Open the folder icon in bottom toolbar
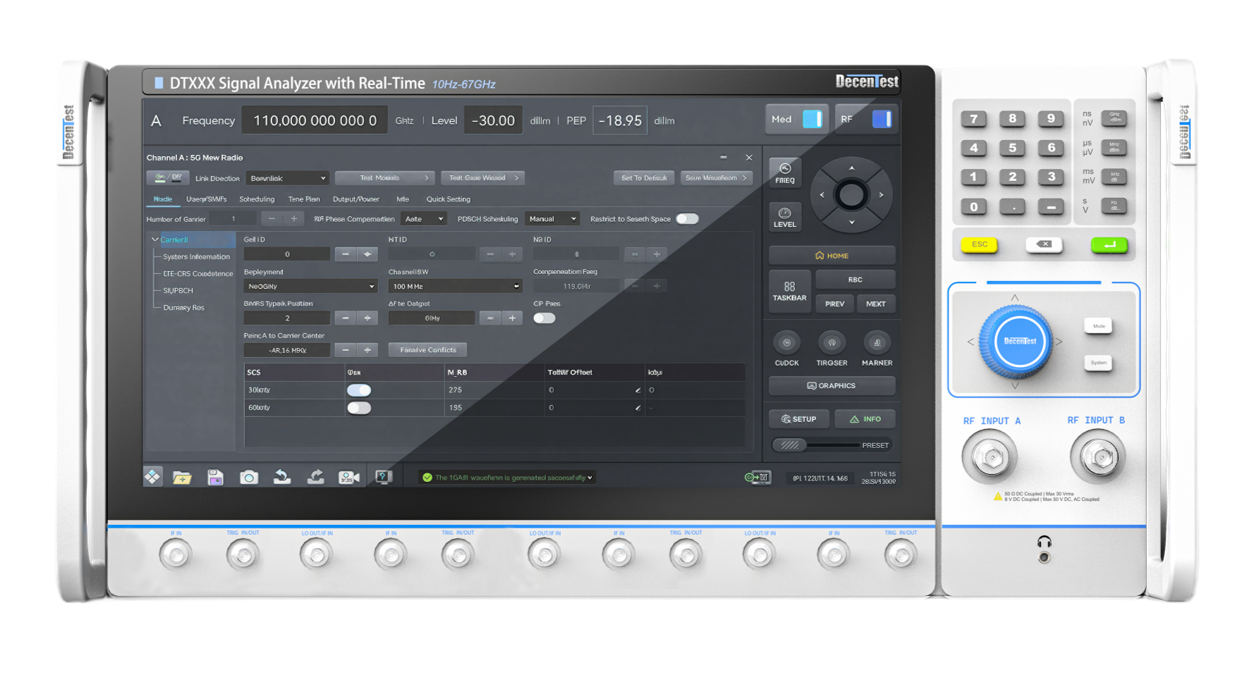Screen dimensions: 1257x683 (182, 478)
